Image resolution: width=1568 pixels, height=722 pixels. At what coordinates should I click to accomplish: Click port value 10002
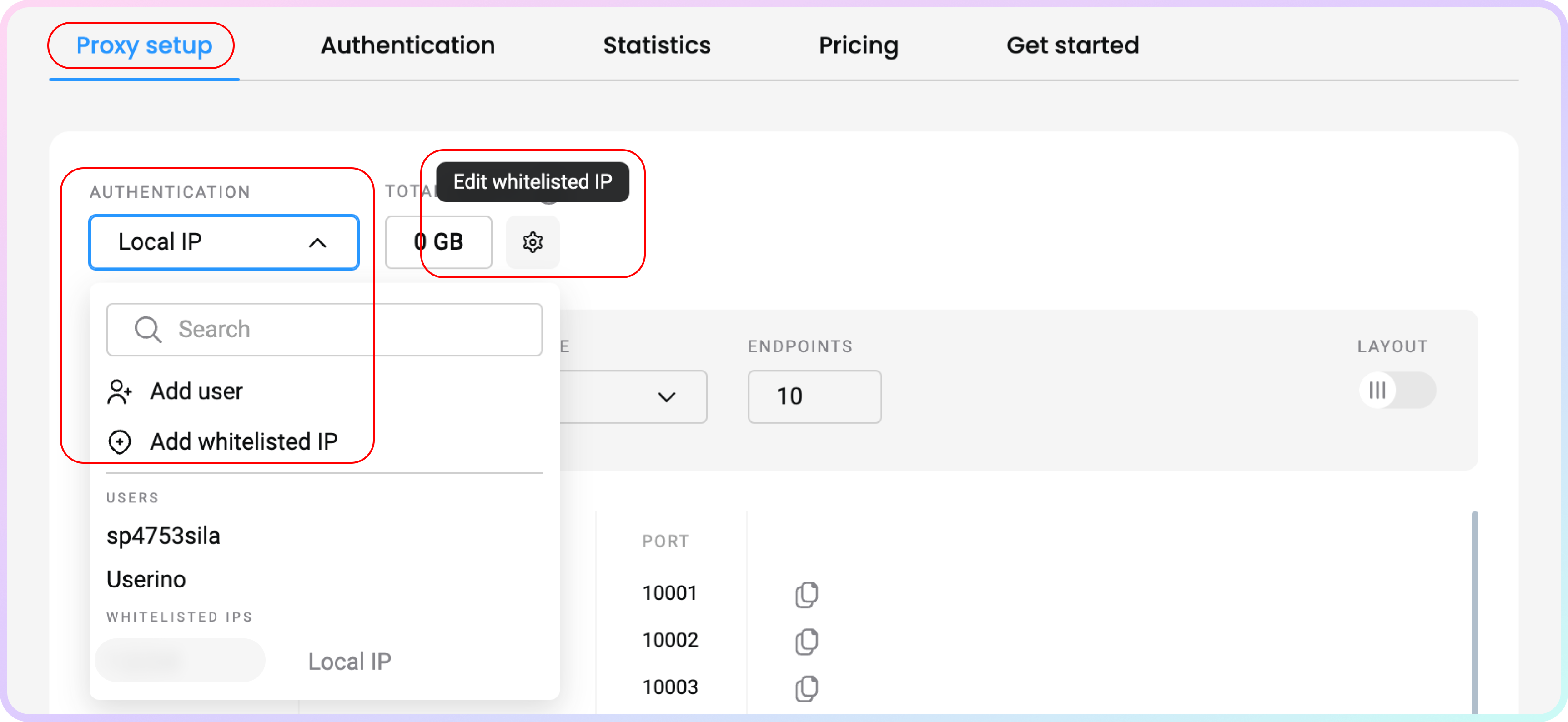[x=670, y=641]
